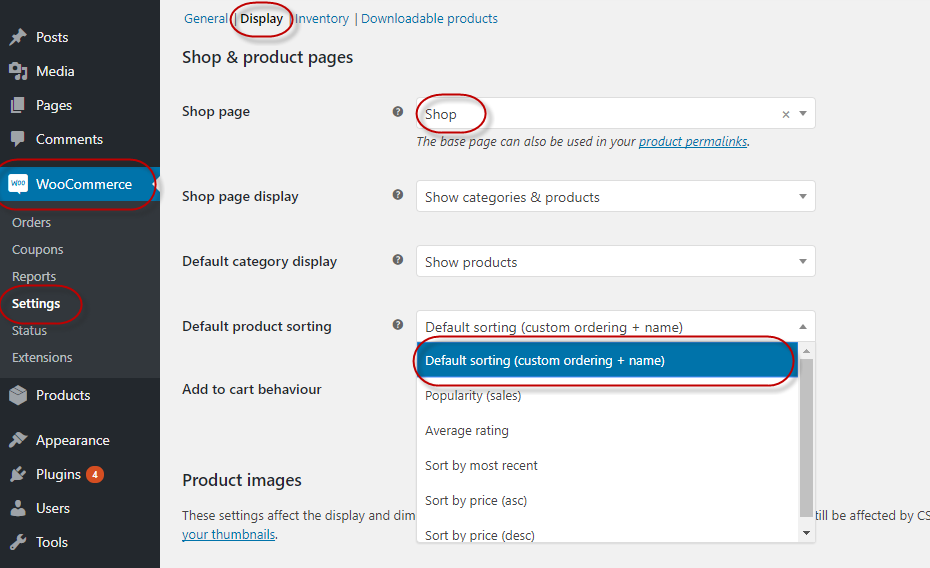Click the help icon beside Shop page

(x=398, y=111)
